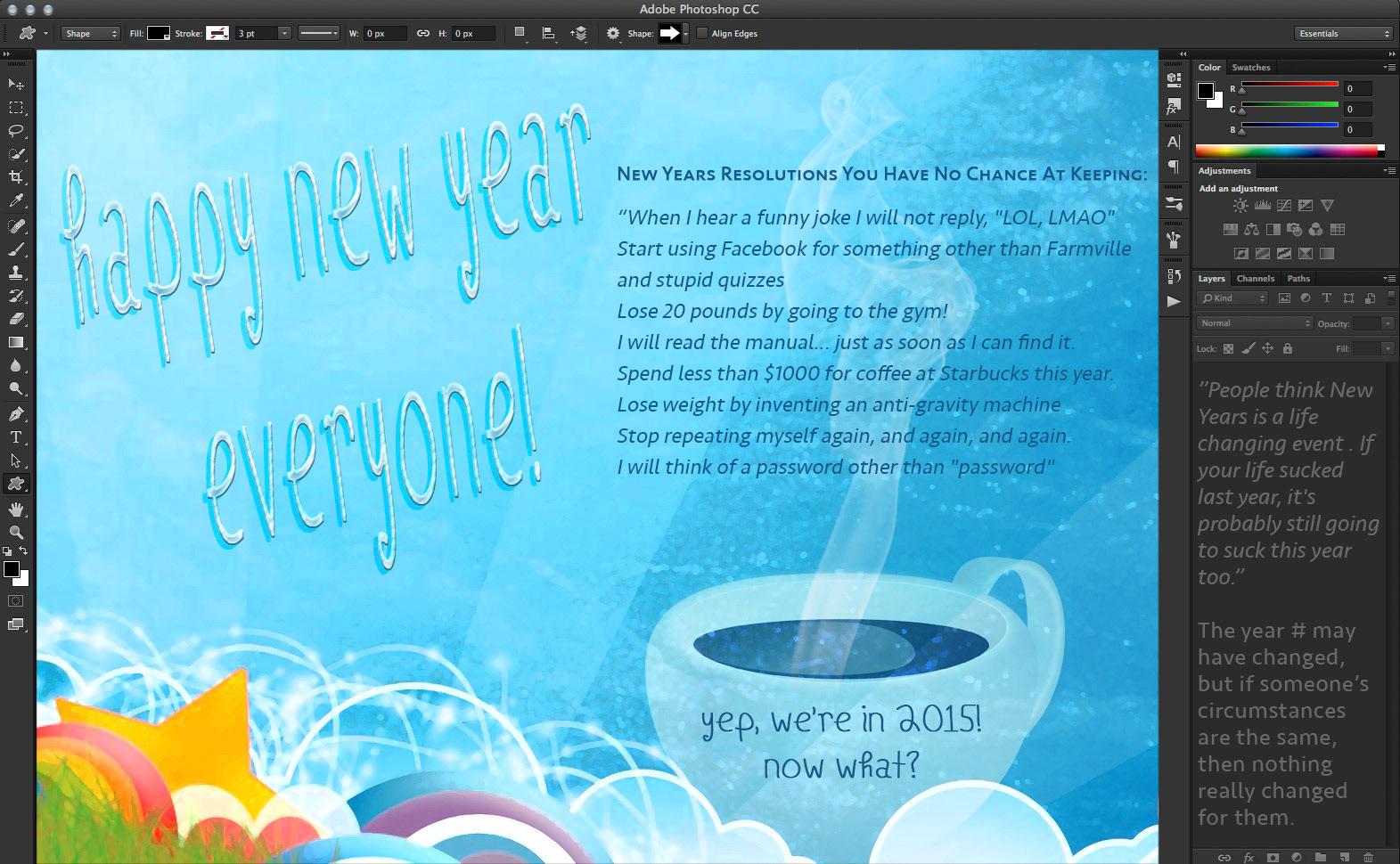The width and height of the screenshot is (1400, 864).
Task: Open the Shape tool mode dropdown
Action: [x=91, y=34]
